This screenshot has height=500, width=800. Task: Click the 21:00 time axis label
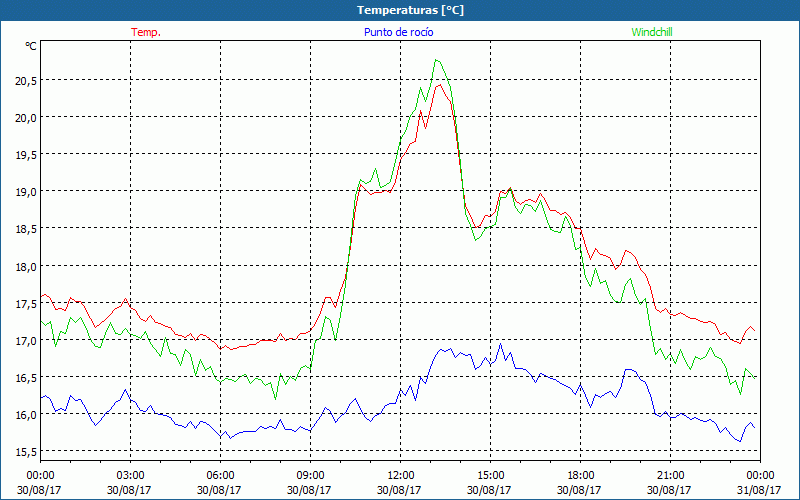[670, 475]
